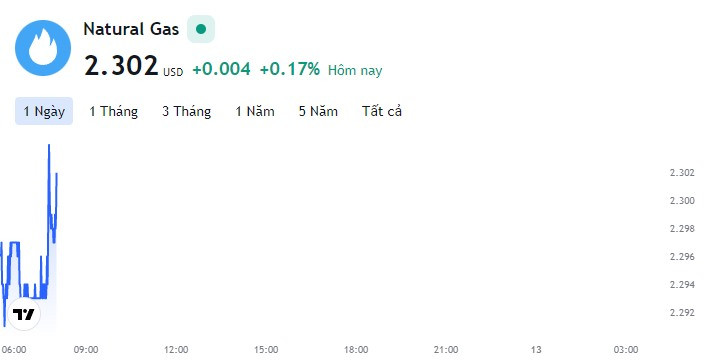Select the 1 Ngày timeframe tab
Image resolution: width=704 pixels, height=362 pixels.
click(44, 111)
